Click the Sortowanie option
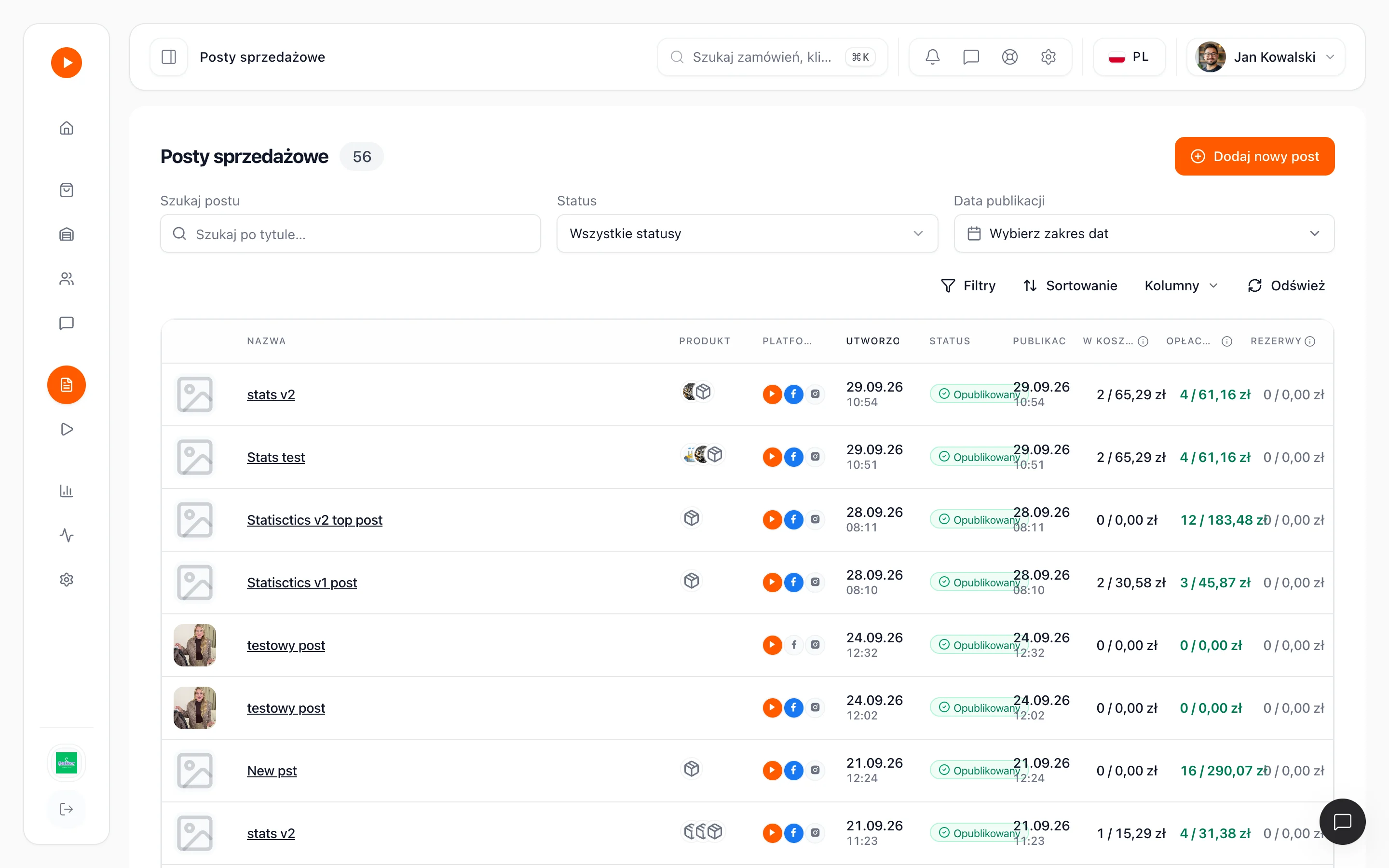This screenshot has width=1389, height=868. pos(1070,285)
